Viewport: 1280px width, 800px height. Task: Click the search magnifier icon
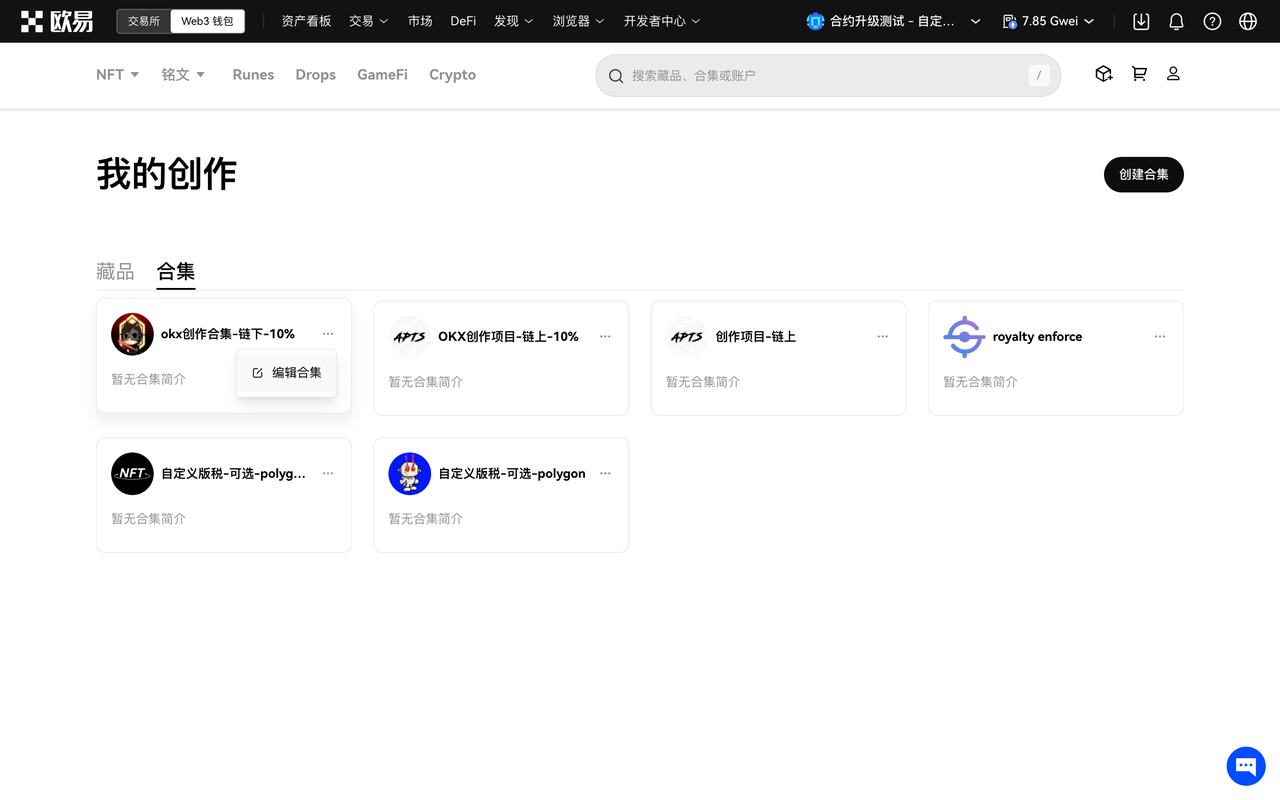(616, 76)
